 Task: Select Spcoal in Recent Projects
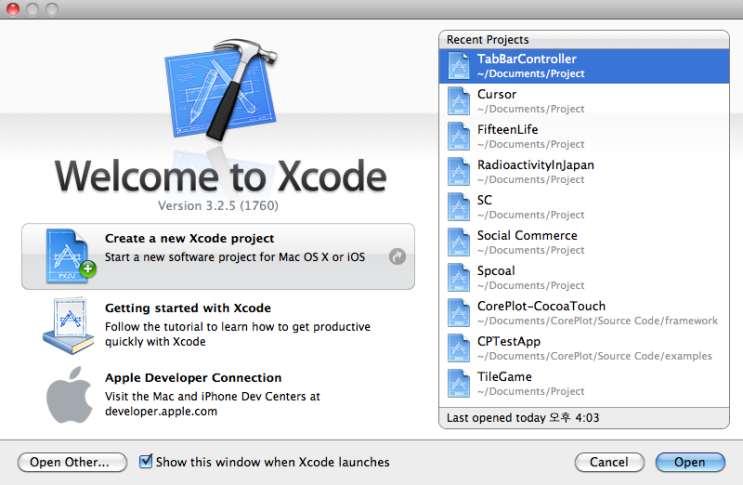584,278
